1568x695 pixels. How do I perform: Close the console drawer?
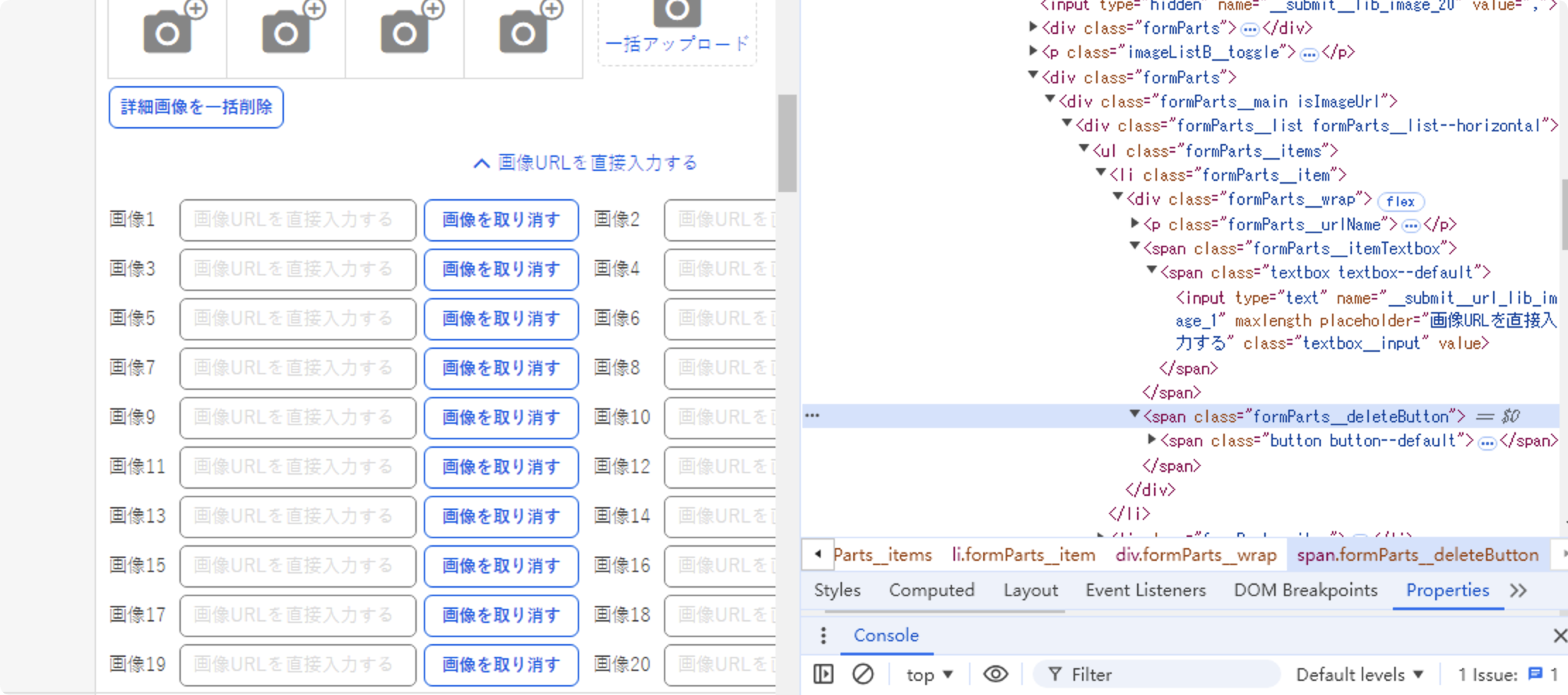click(x=1560, y=636)
